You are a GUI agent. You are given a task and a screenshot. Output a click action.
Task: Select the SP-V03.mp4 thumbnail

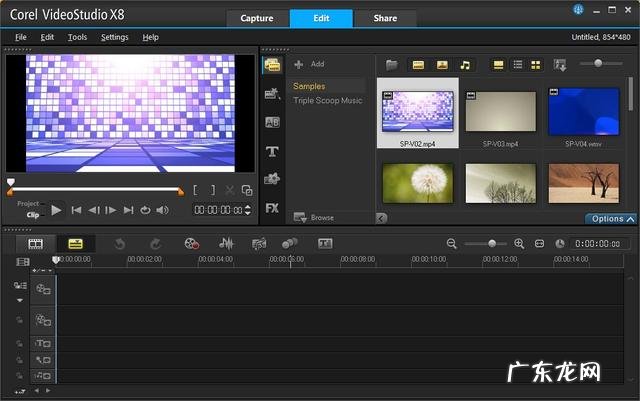500,112
